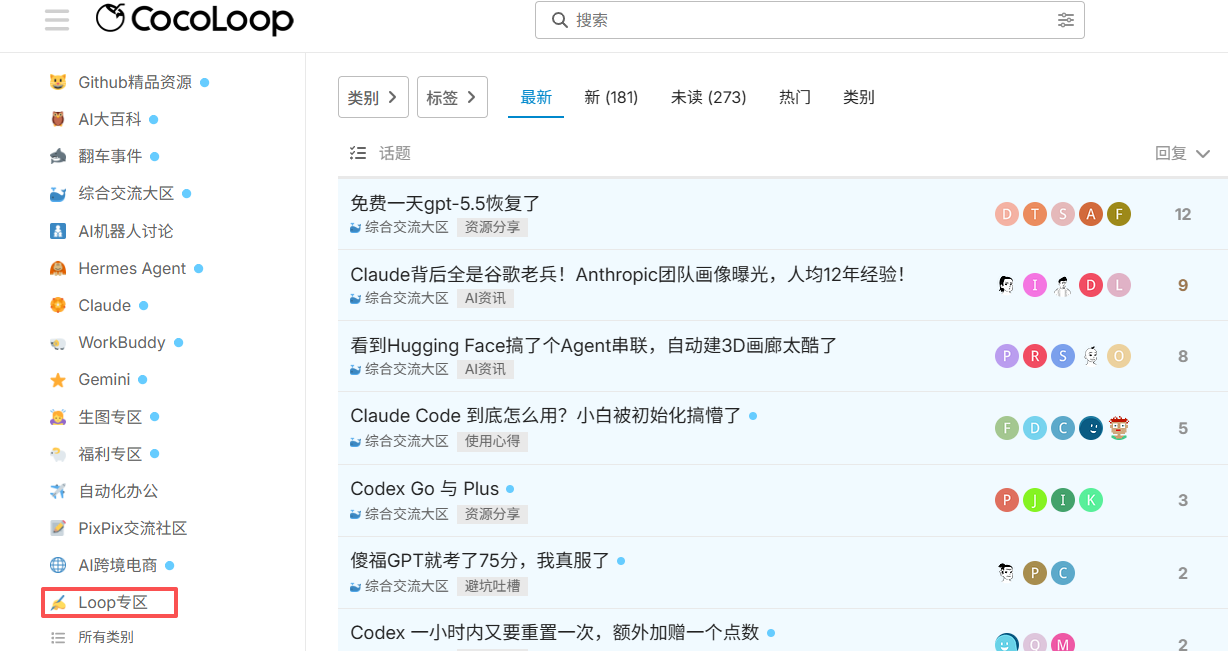The image size is (1228, 651).
Task: Open topic 傻福GPT就考了75分
Action: tap(480, 560)
